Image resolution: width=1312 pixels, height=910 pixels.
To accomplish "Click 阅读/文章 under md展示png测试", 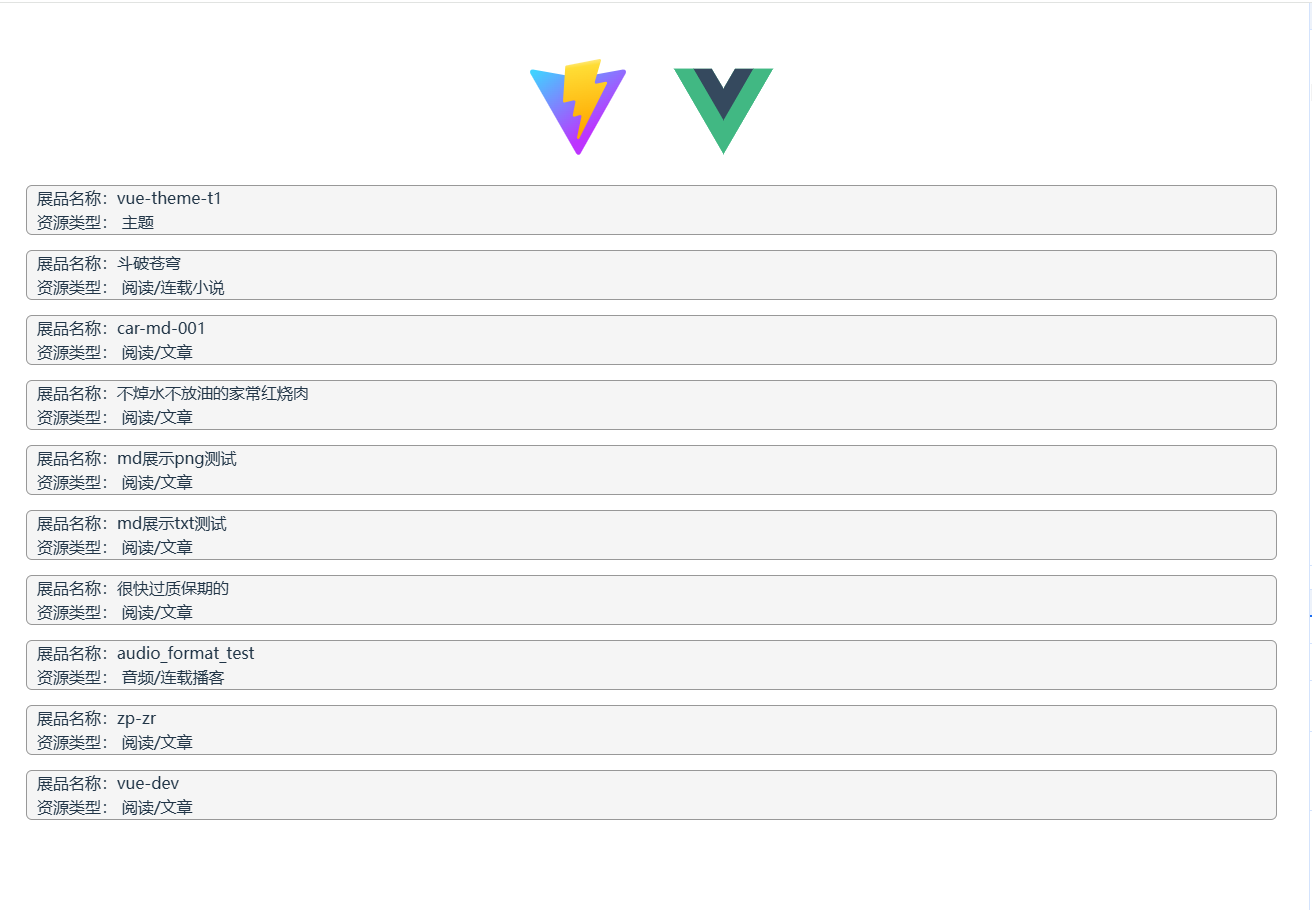I will coord(157,483).
